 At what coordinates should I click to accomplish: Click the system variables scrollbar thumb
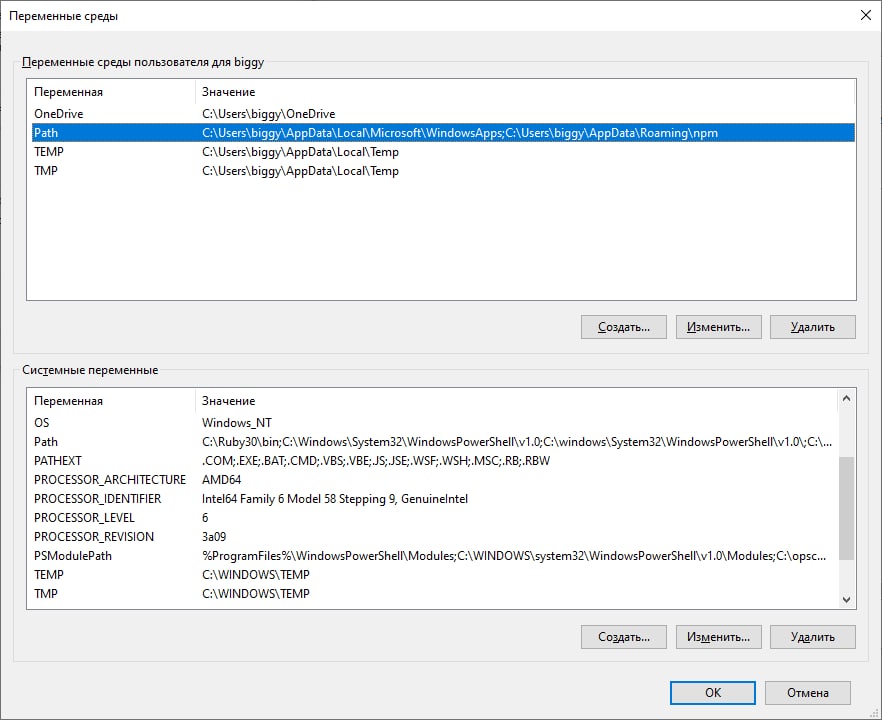[x=847, y=508]
